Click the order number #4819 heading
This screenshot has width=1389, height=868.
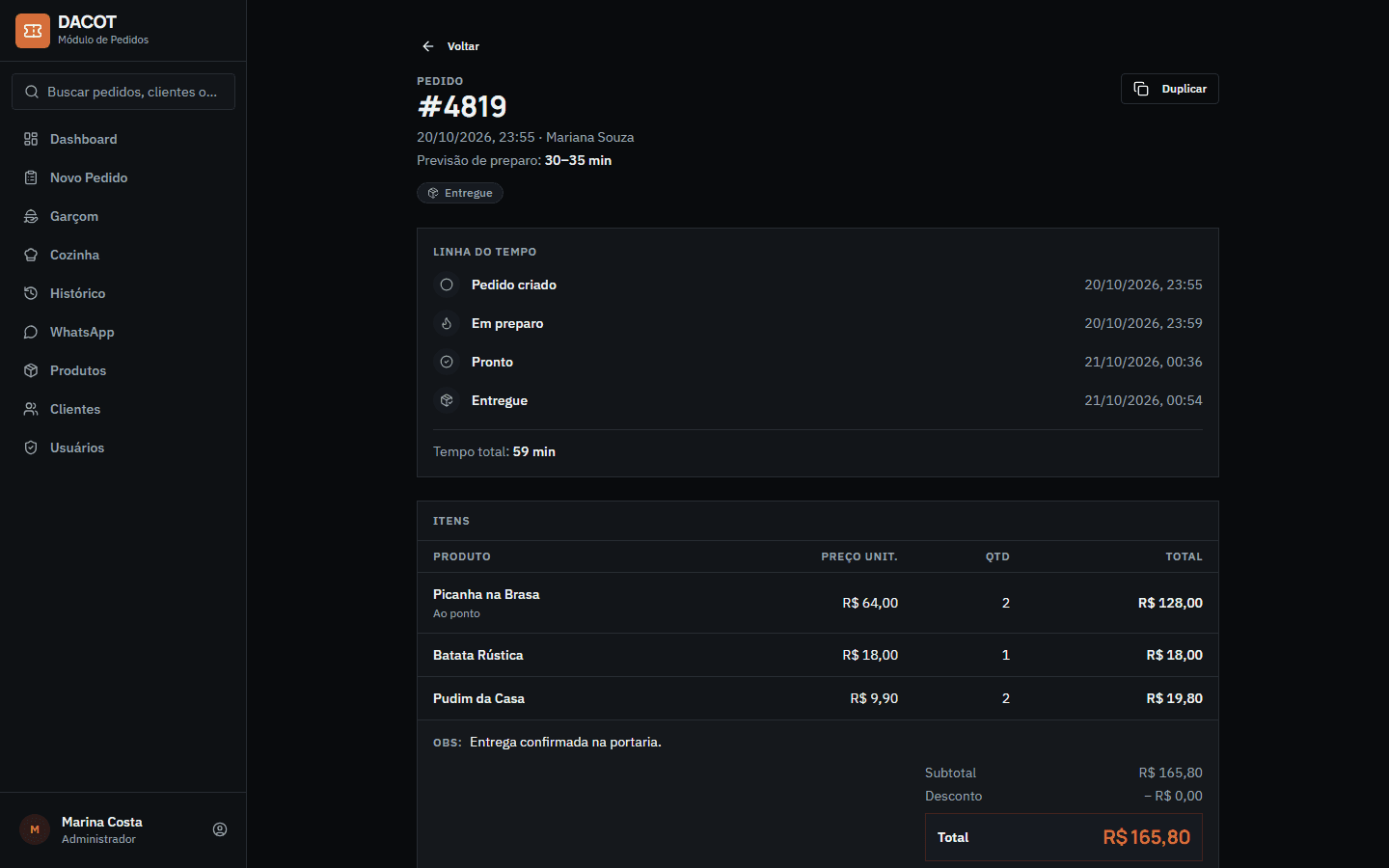coord(462,106)
